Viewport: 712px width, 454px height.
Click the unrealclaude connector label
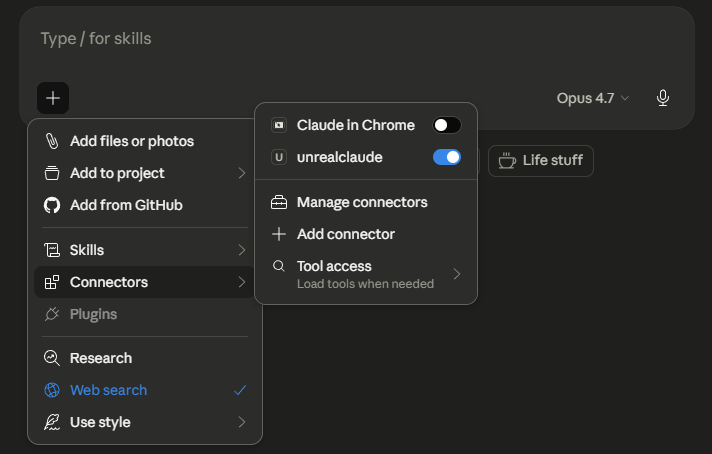pyautogui.click(x=340, y=157)
